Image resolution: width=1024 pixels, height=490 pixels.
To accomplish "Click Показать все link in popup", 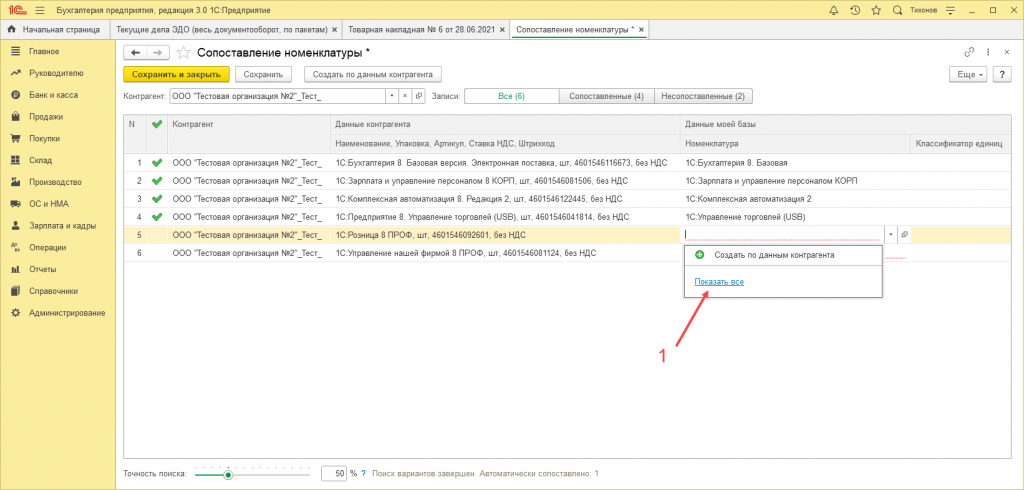I will pyautogui.click(x=719, y=282).
